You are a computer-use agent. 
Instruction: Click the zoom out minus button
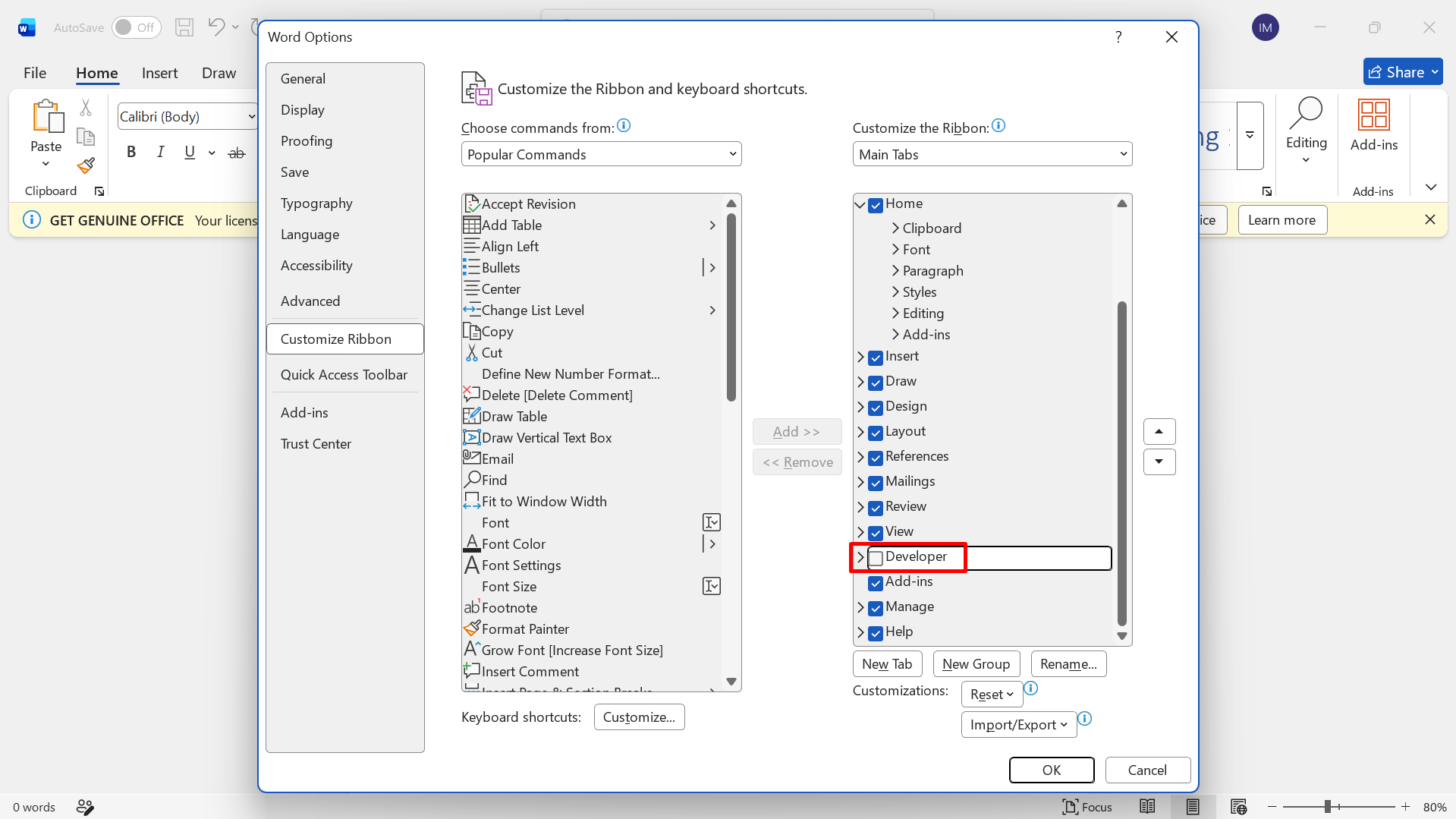pos(1272,807)
